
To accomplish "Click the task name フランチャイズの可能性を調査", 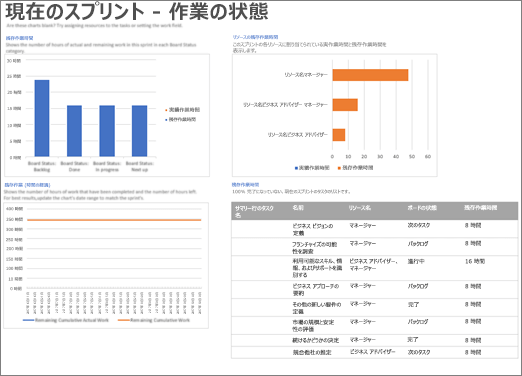I will (315, 248).
